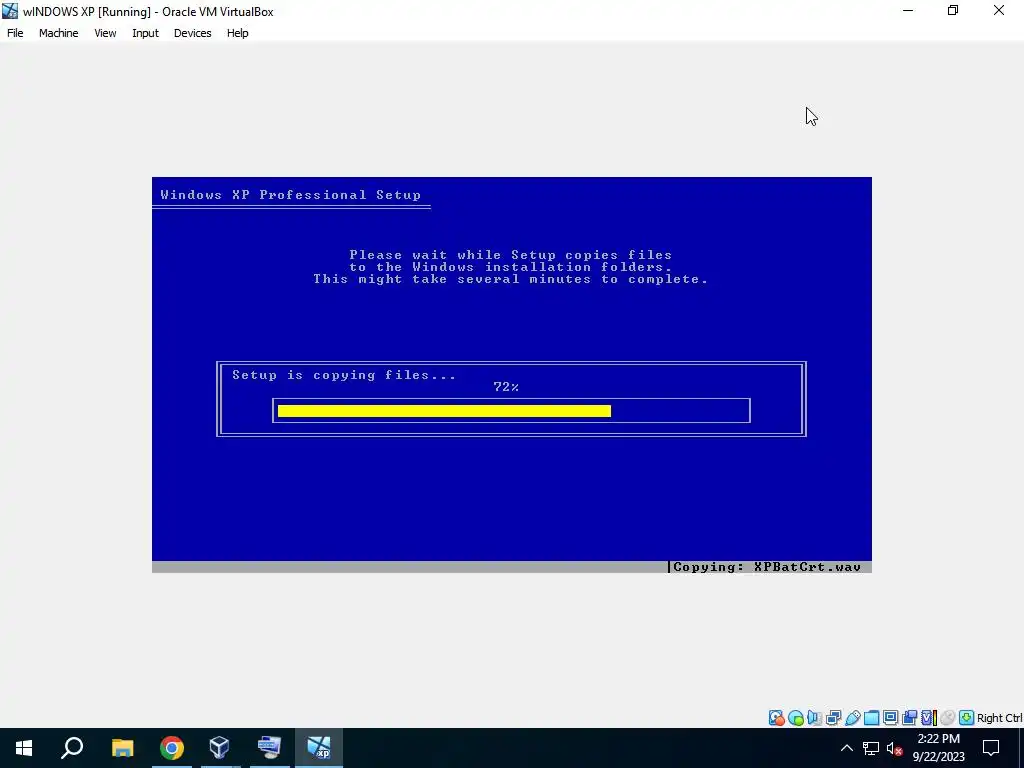Click the VirtualBox window title icon
1024x768 pixels.
tap(10, 11)
